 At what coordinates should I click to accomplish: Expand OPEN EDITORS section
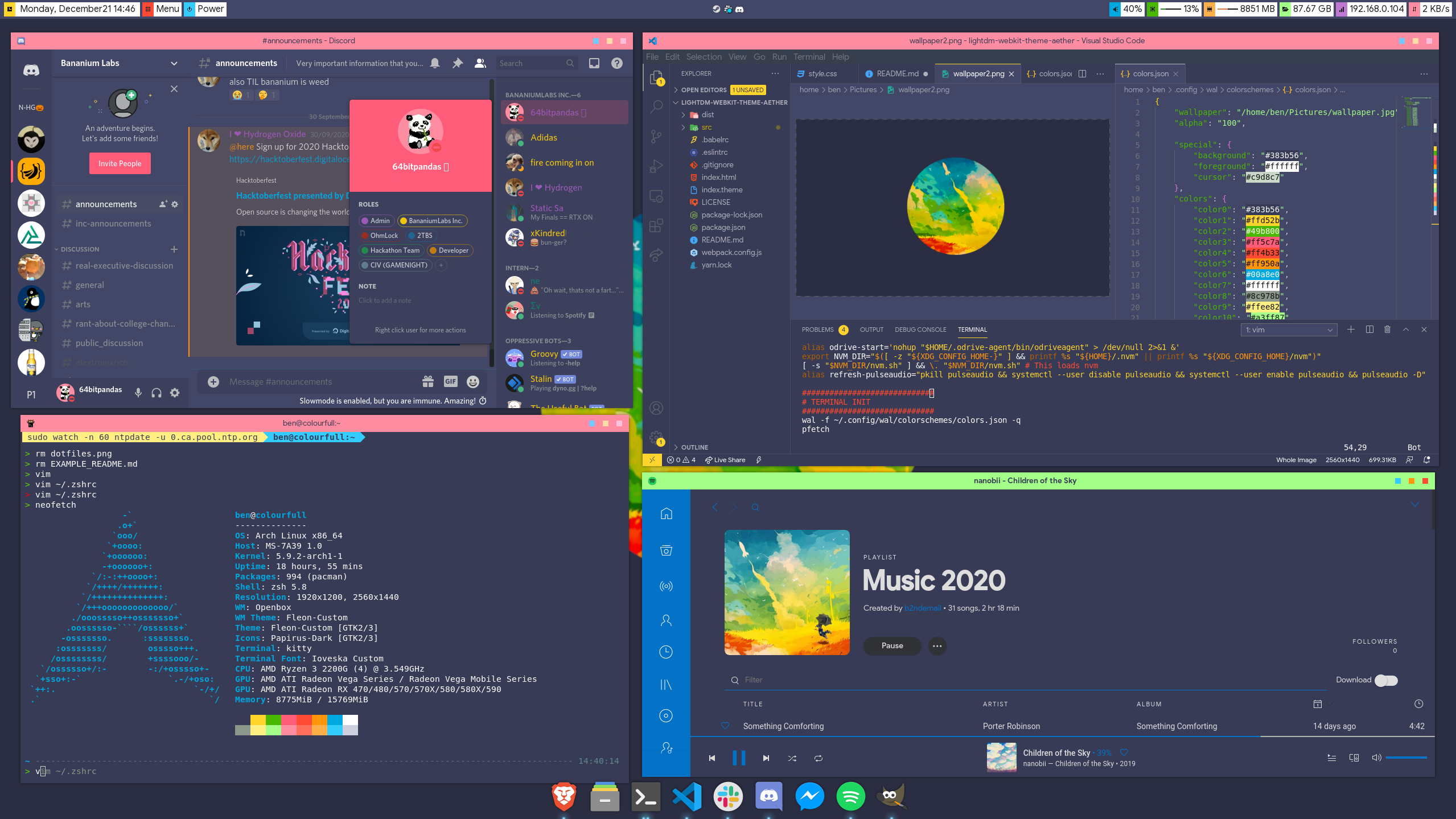(x=704, y=90)
